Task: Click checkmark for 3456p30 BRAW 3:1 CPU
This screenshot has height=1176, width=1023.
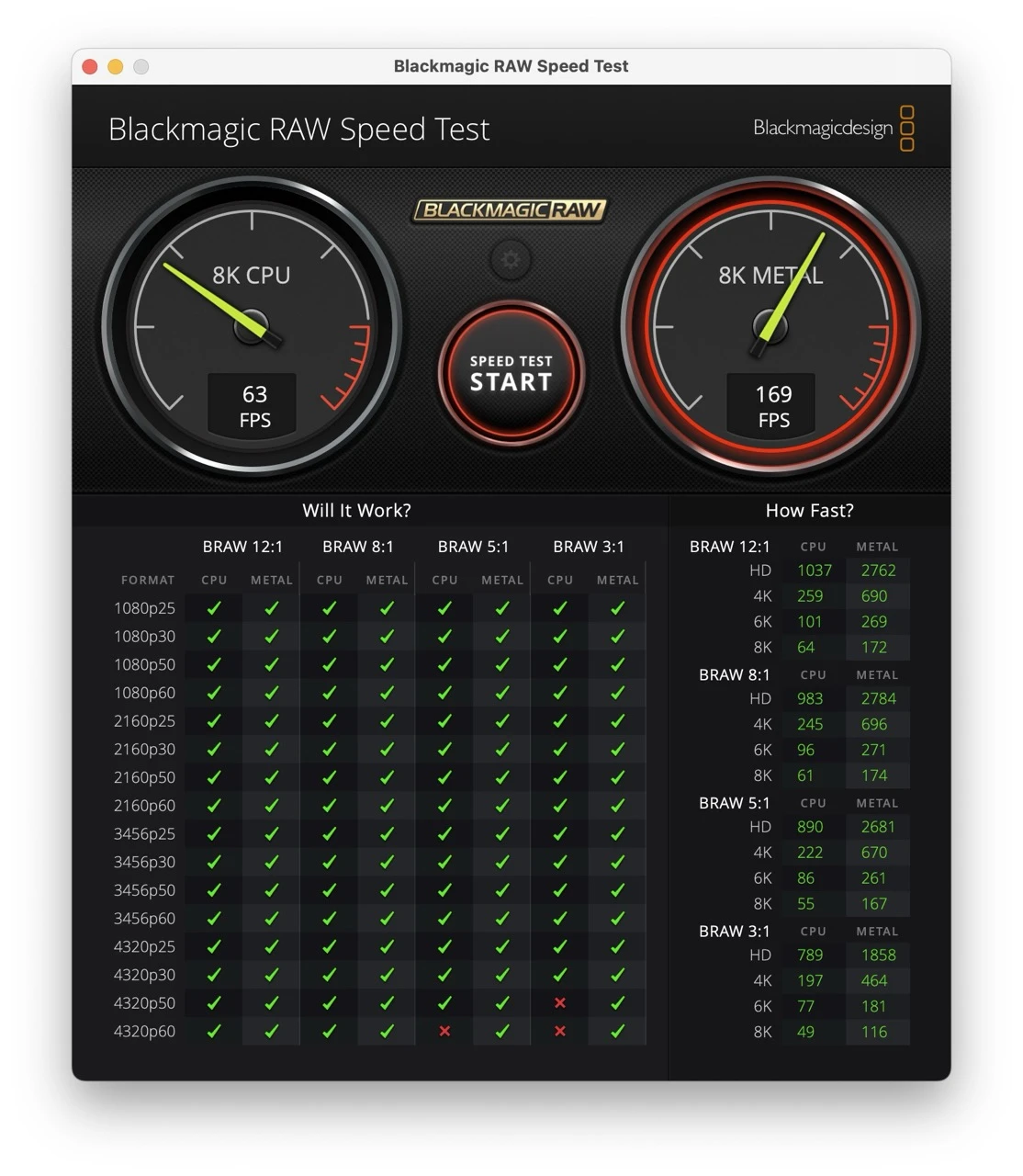Action: 560,862
